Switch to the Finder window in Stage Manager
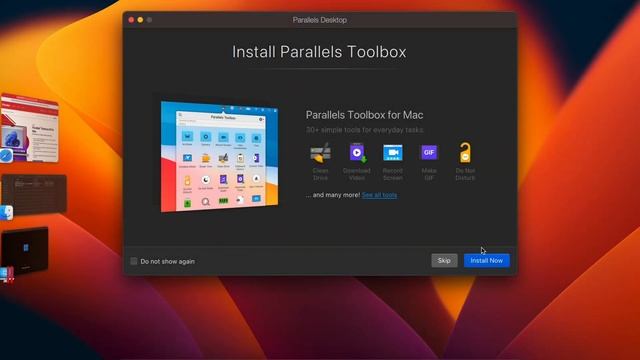The image size is (640, 360). coord(34,194)
